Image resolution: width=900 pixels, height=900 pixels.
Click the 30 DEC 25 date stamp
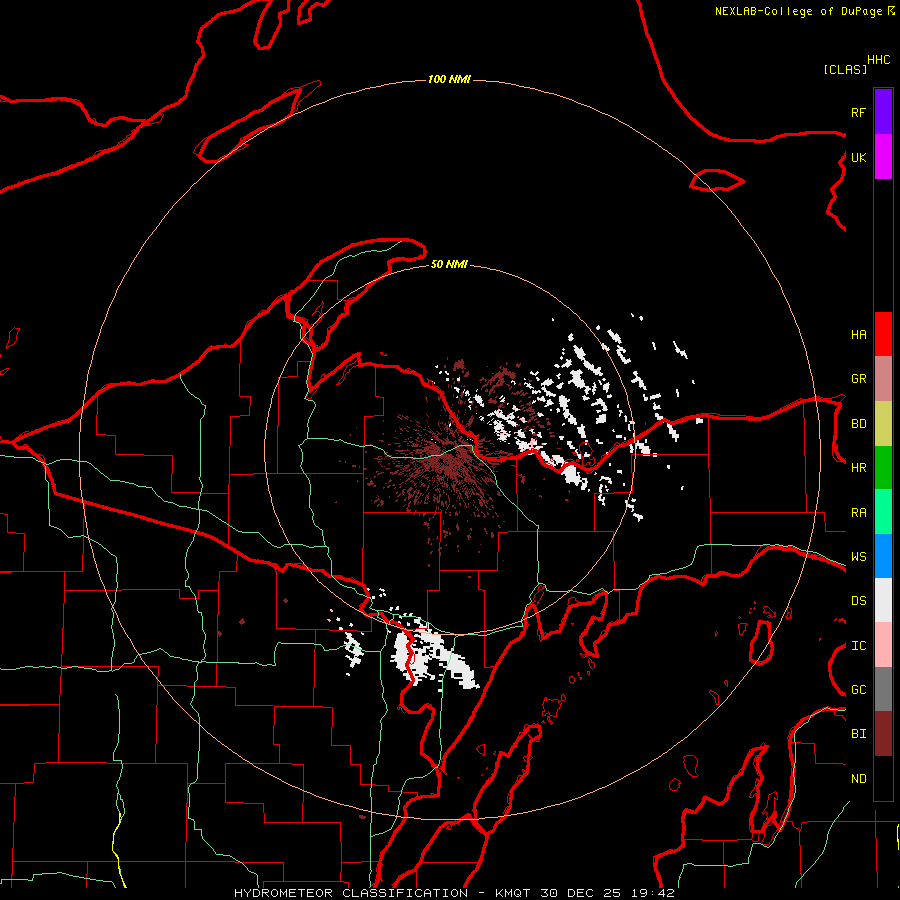581,893
